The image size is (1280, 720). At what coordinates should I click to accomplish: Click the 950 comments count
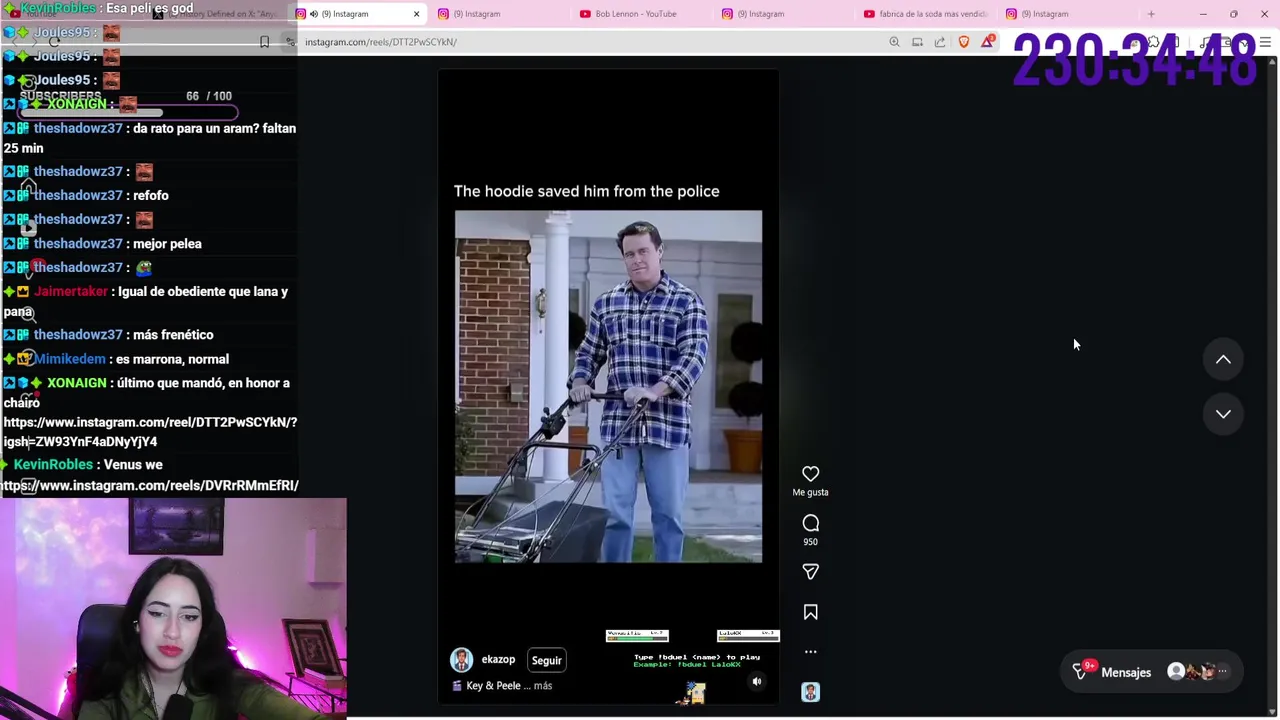click(810, 542)
